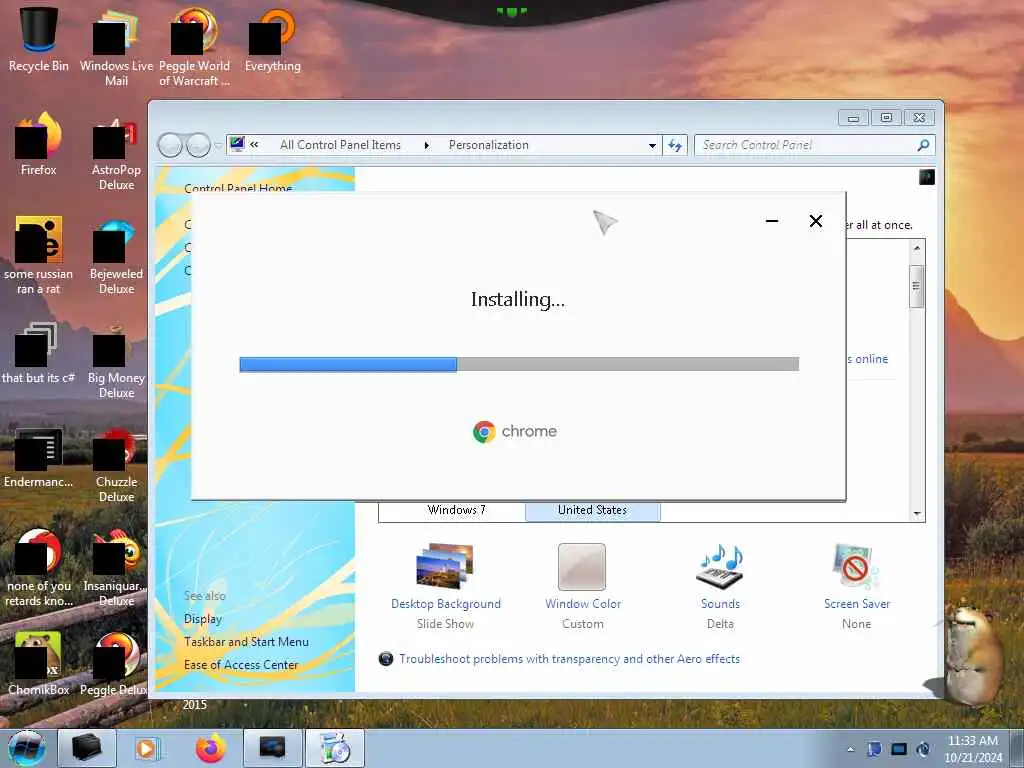Expand address bar history dropdown
Viewport: 1024px width, 768px height.
click(x=652, y=146)
